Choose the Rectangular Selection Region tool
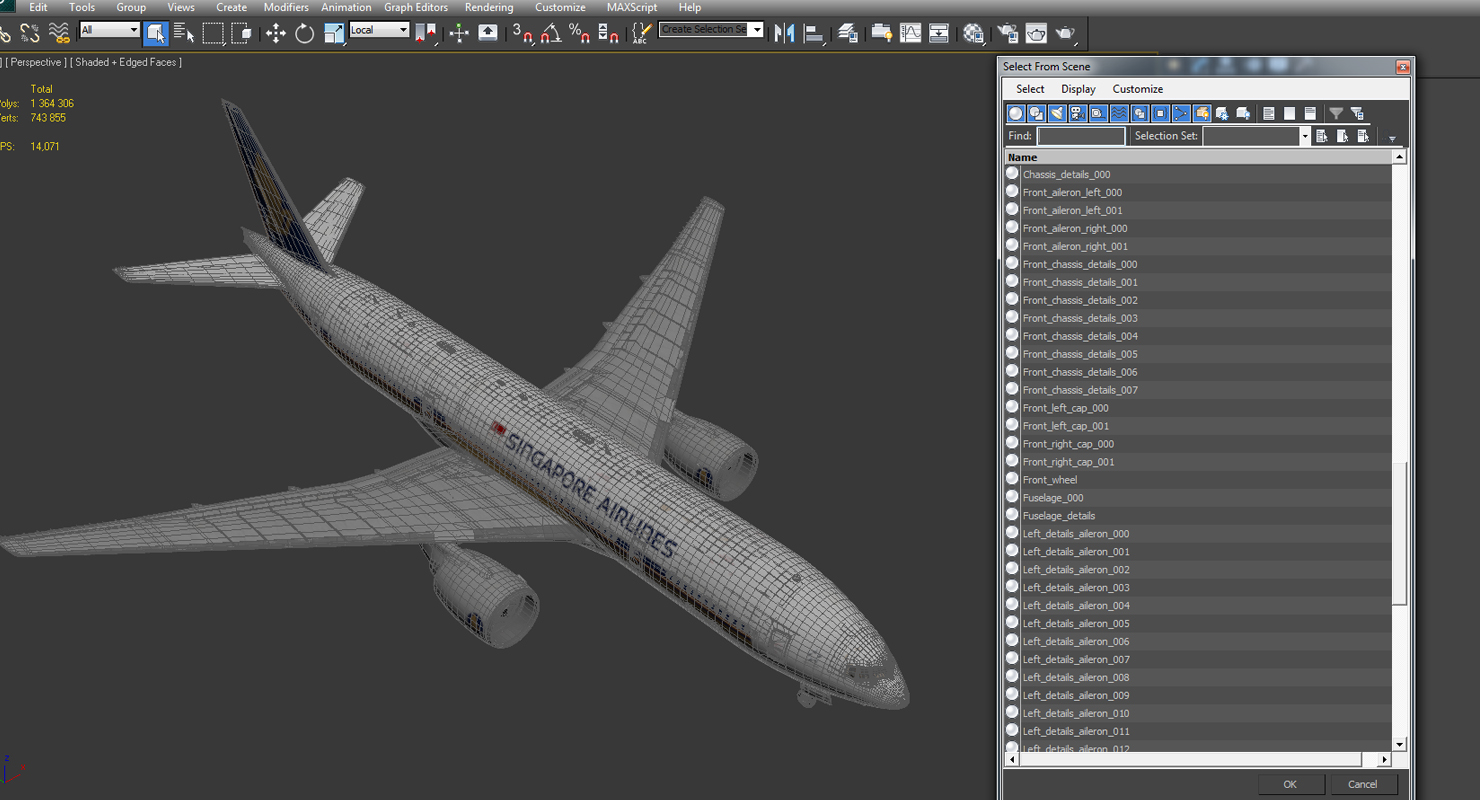 coord(213,33)
